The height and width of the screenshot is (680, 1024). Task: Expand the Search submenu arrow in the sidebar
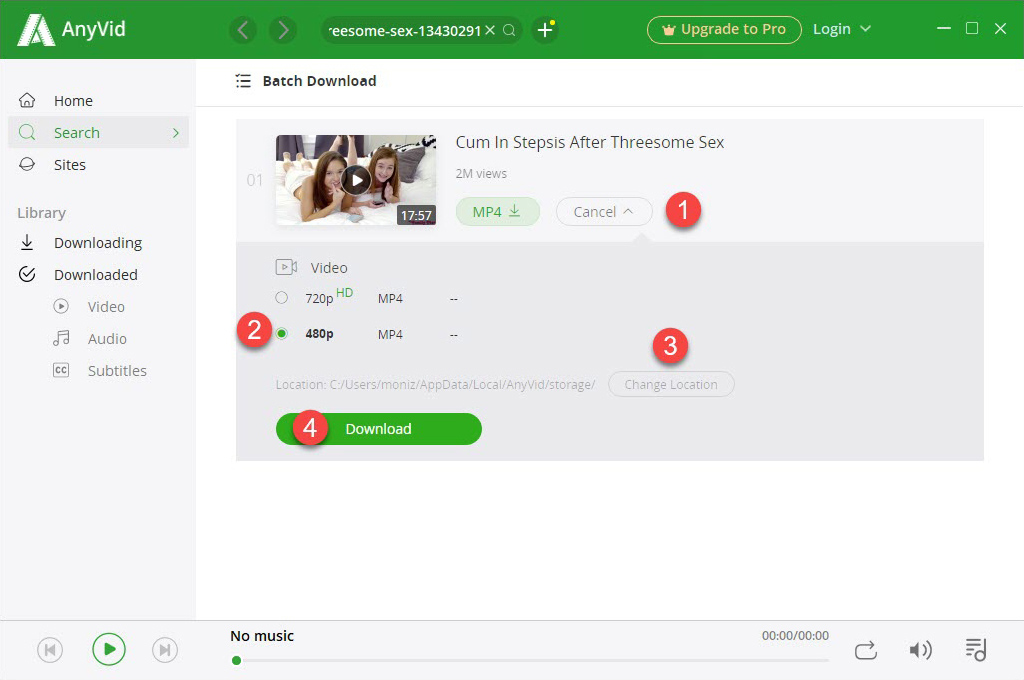[x=175, y=133]
